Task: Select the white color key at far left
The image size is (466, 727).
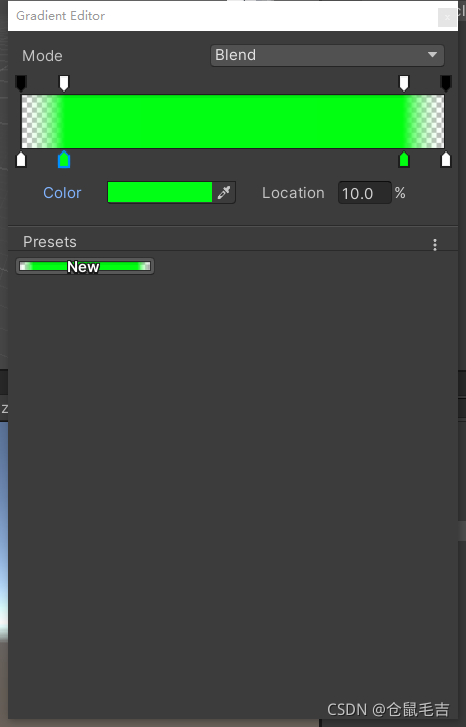Action: pos(21,159)
